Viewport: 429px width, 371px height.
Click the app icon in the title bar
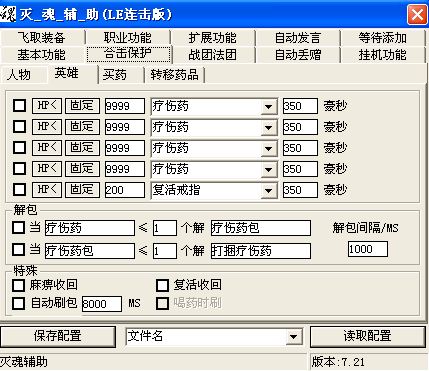pos(8,14)
